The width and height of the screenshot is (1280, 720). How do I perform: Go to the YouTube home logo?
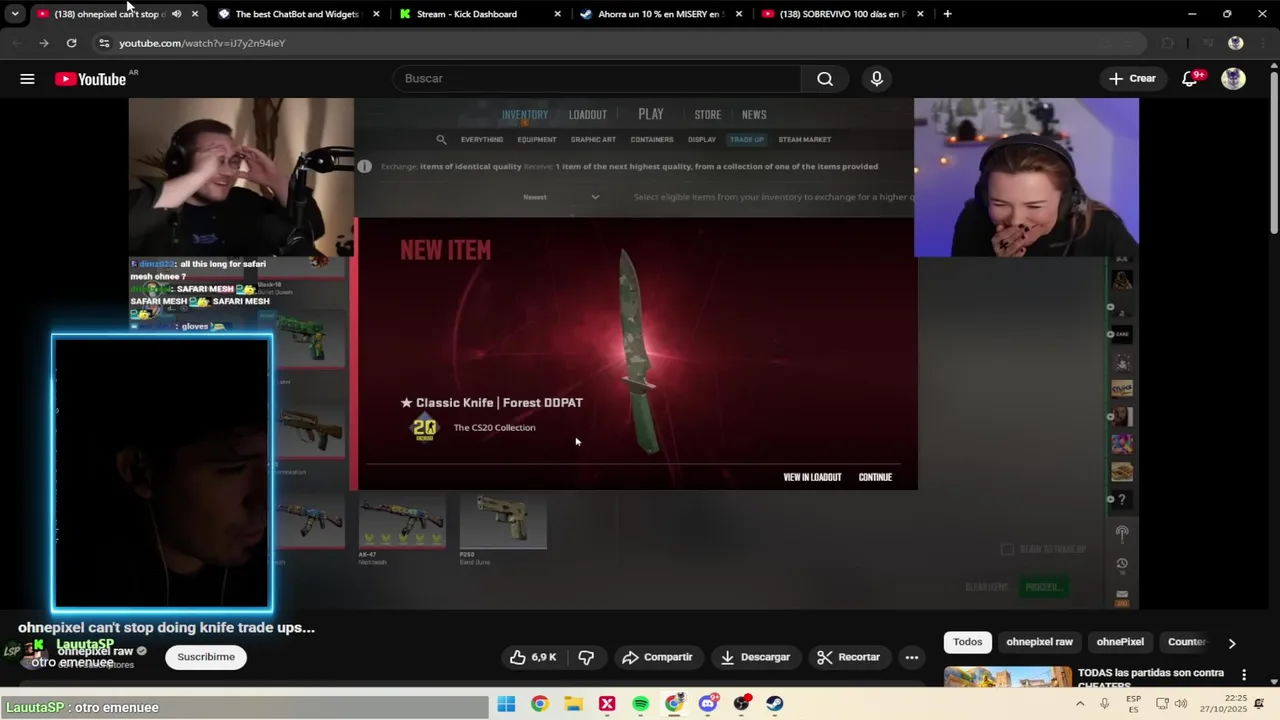[90, 79]
